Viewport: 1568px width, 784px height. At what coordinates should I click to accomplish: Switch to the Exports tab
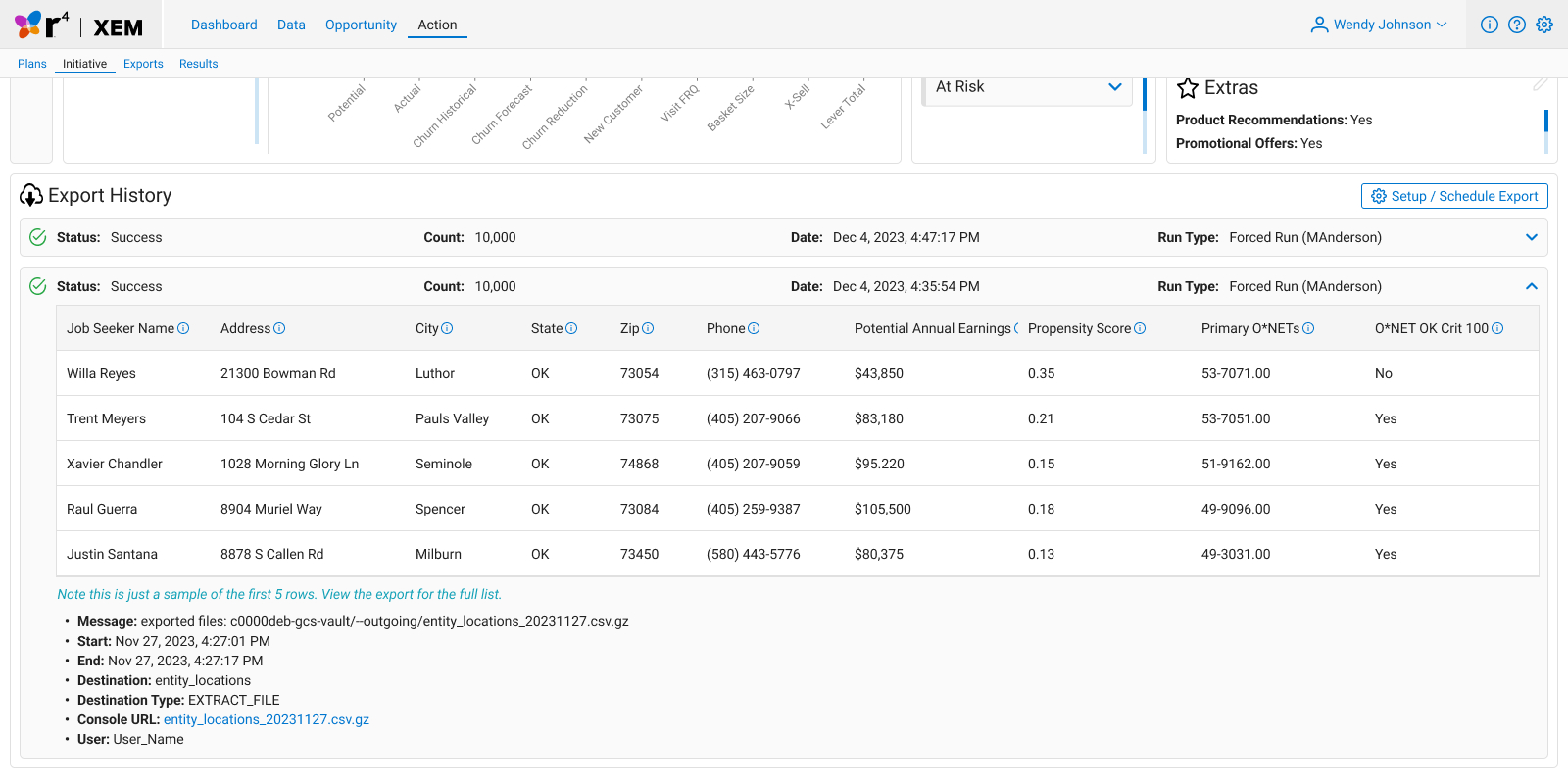click(x=143, y=64)
